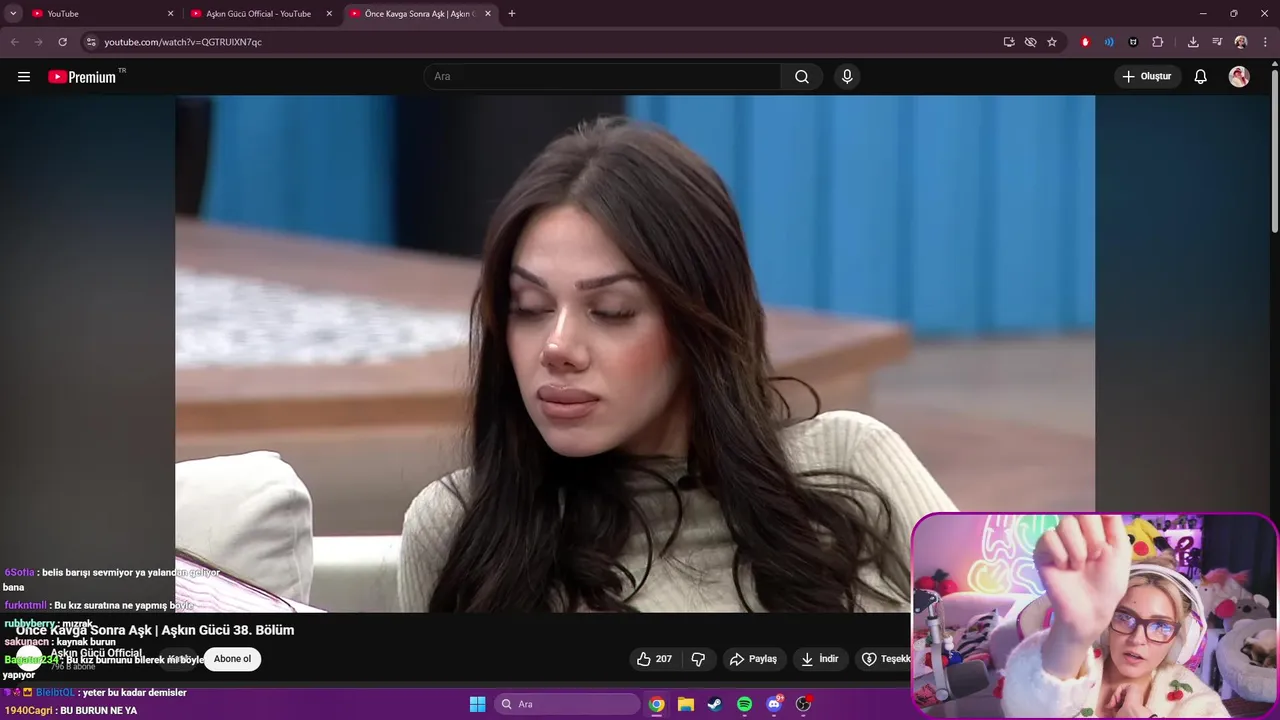
Task: Open a new browser tab
Action: [512, 14]
